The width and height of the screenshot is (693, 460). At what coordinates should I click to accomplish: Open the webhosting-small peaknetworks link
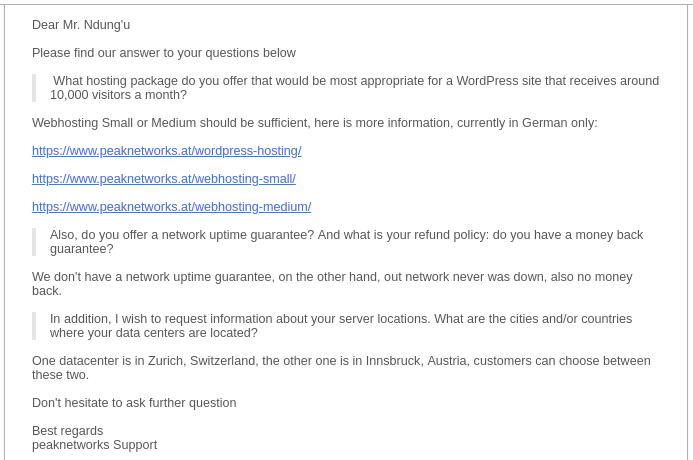coord(164,179)
